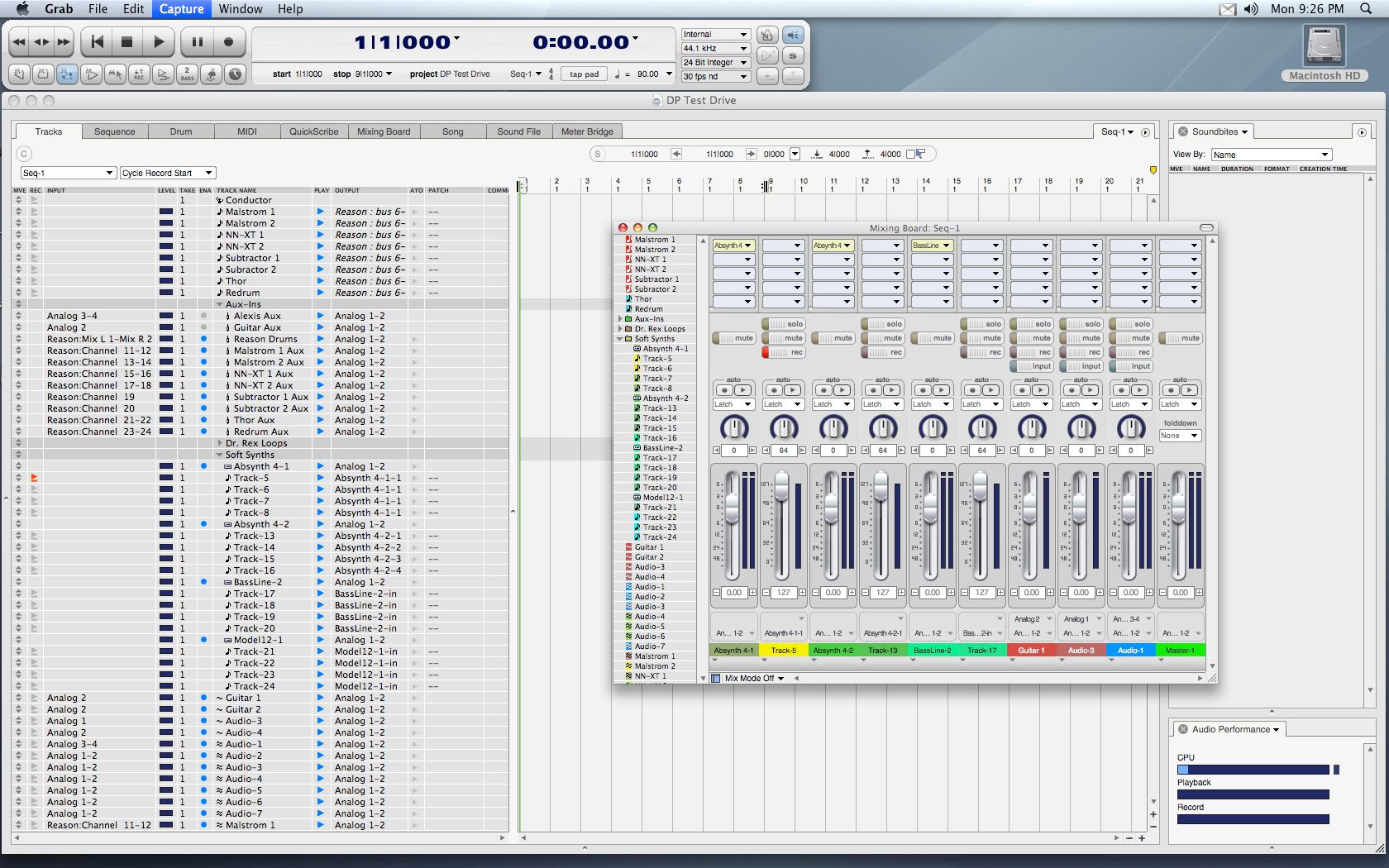
Task: Solo the Audio-1 channel
Action: coord(1131,324)
